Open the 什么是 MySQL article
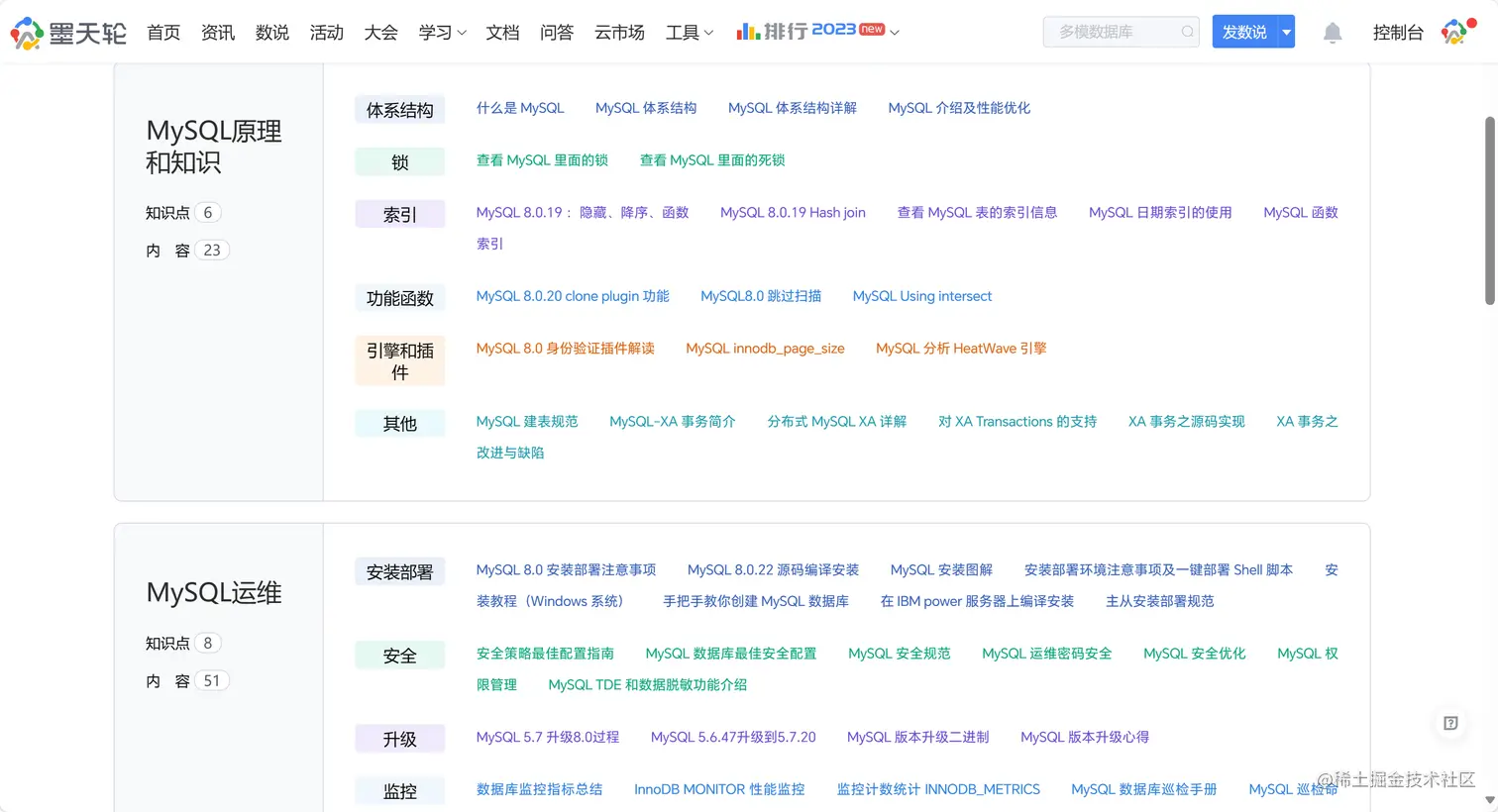The image size is (1498, 812). click(520, 108)
